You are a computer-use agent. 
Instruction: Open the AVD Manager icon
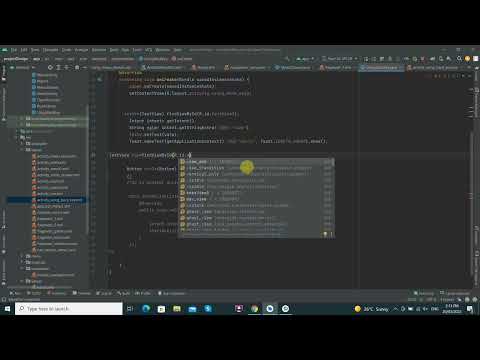tap(441, 59)
